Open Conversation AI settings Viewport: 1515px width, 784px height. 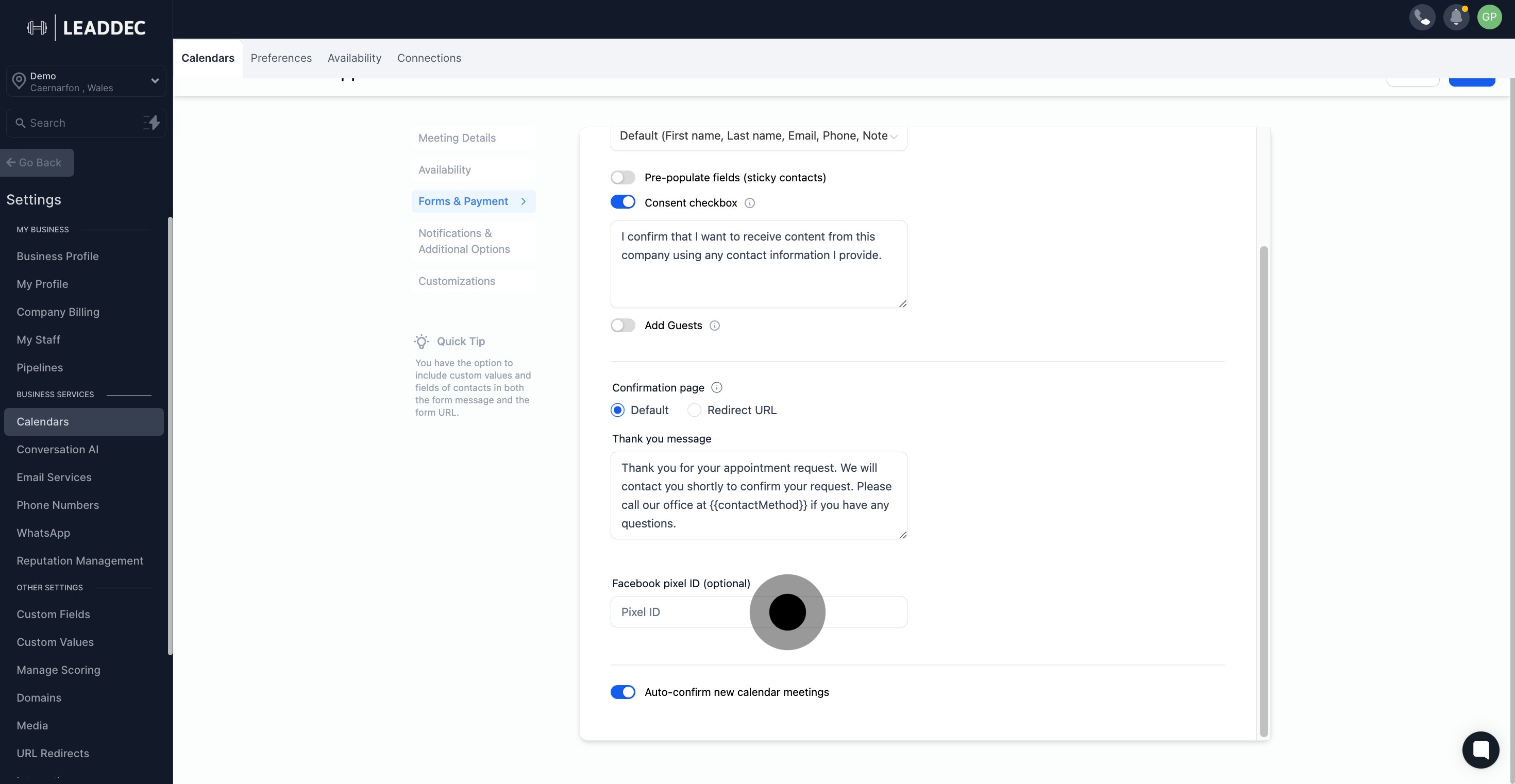[58, 450]
